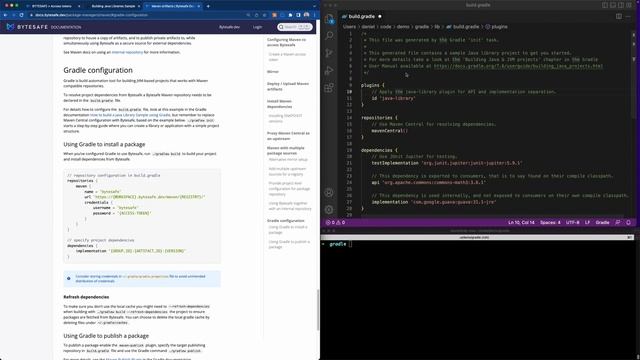Click Spaces: 4 indentation setting
Screen dimensions: 640x360
pyautogui.click(x=550, y=222)
